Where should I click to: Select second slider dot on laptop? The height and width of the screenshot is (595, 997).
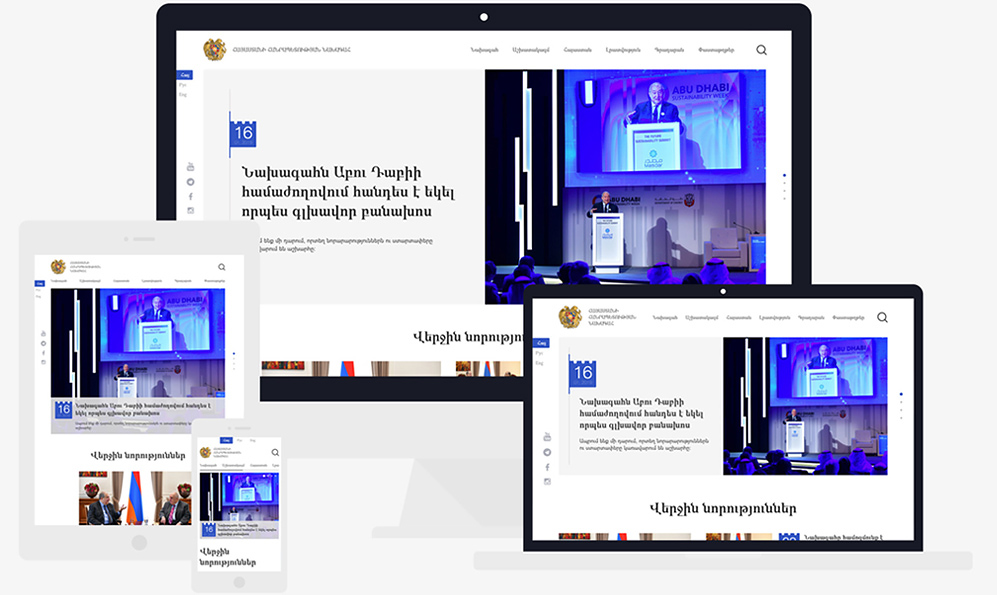click(x=901, y=402)
